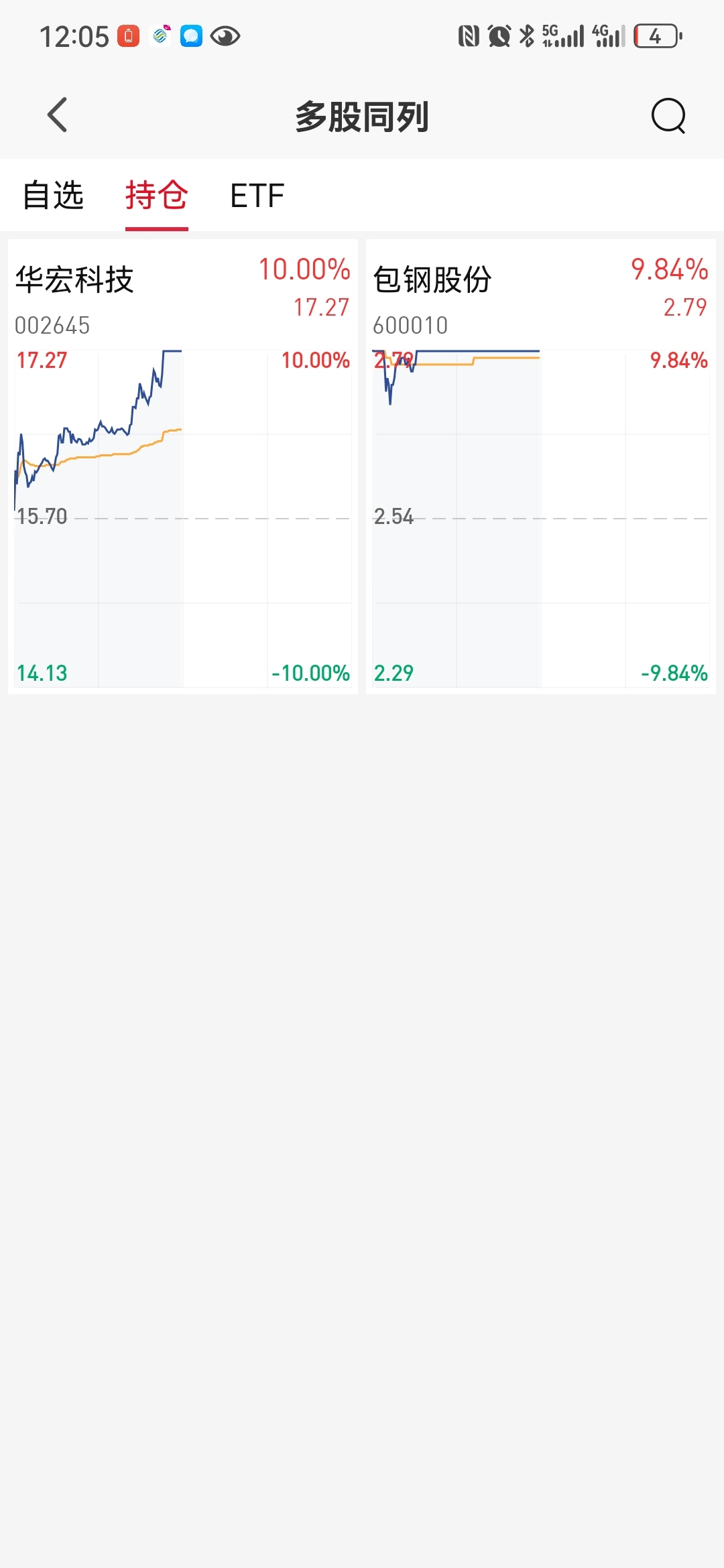Select the 持仓 tab

(x=156, y=196)
